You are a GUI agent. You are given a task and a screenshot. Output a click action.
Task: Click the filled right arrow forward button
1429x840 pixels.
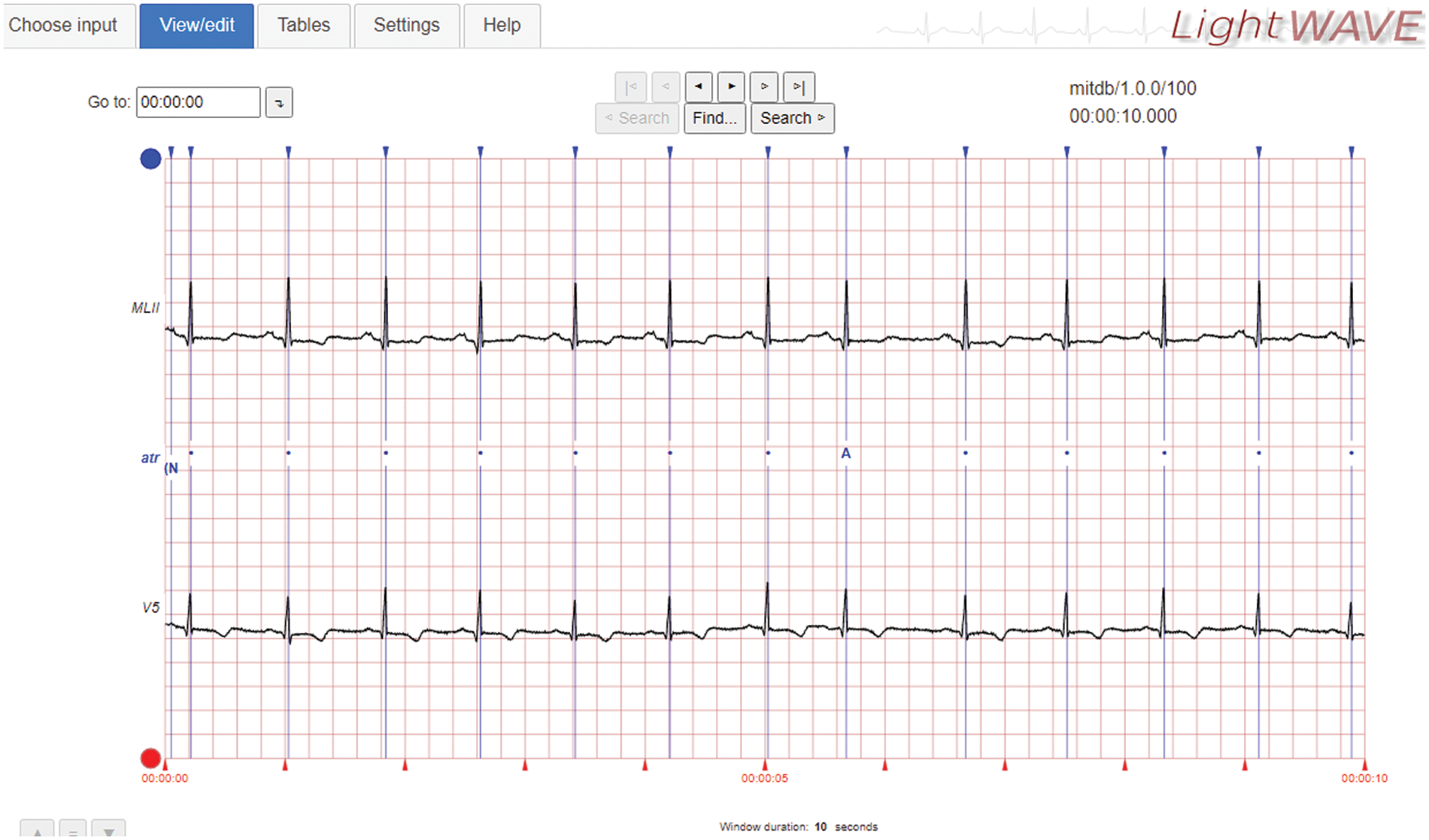(731, 87)
